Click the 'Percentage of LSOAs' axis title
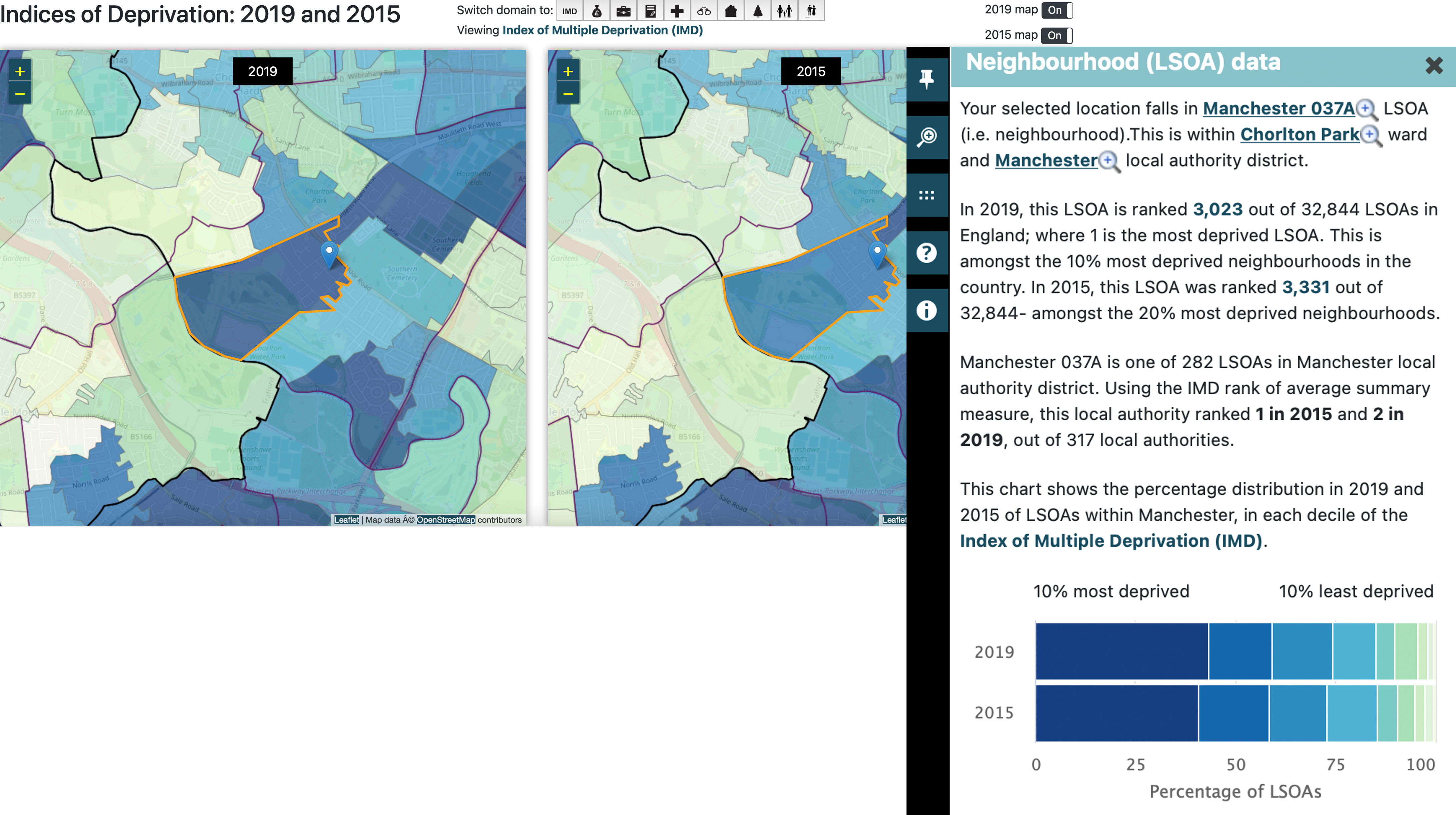Screen dimensions: 1456x815 click(x=1235, y=792)
